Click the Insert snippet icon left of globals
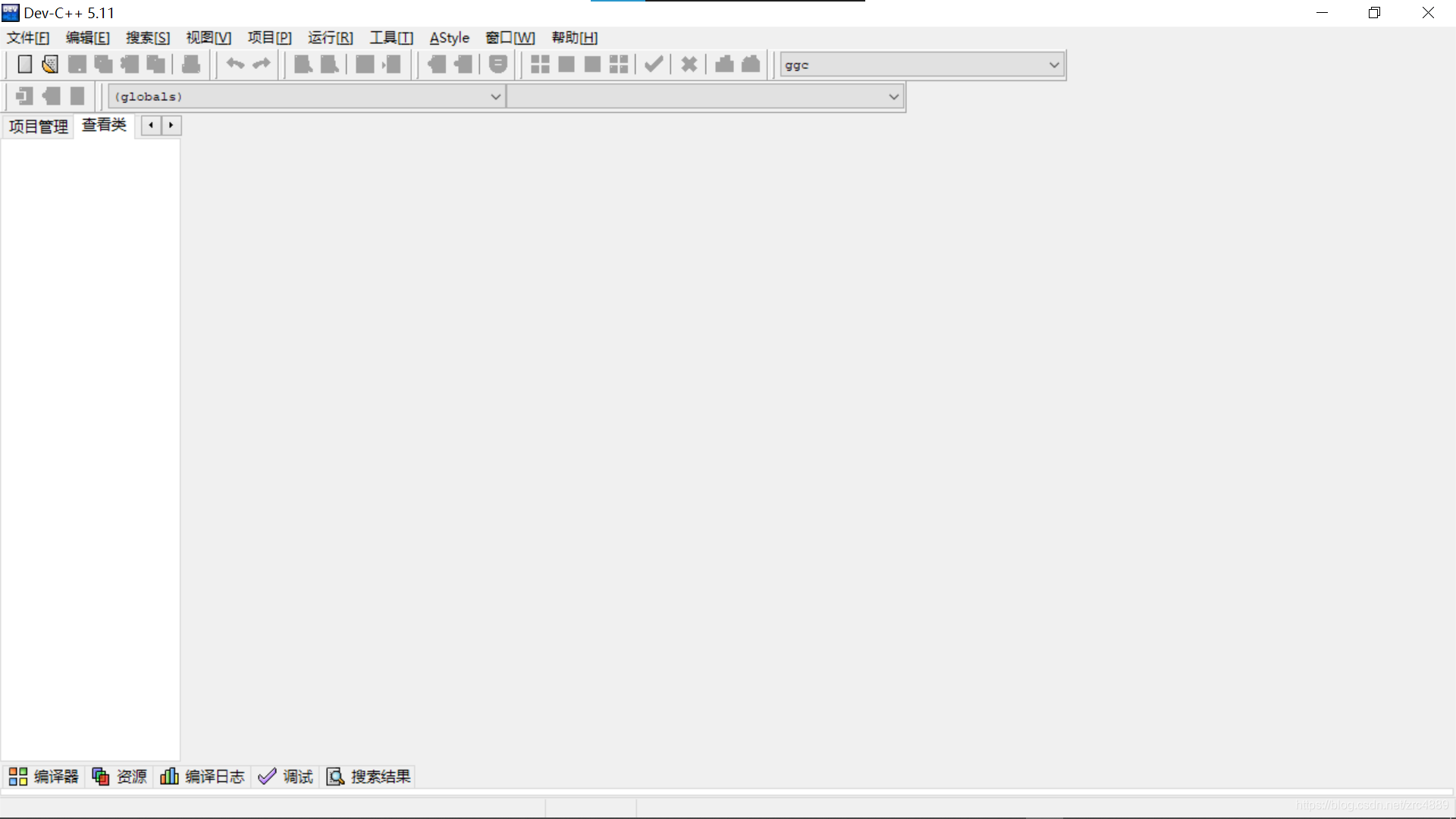The height and width of the screenshot is (819, 1456). (24, 96)
